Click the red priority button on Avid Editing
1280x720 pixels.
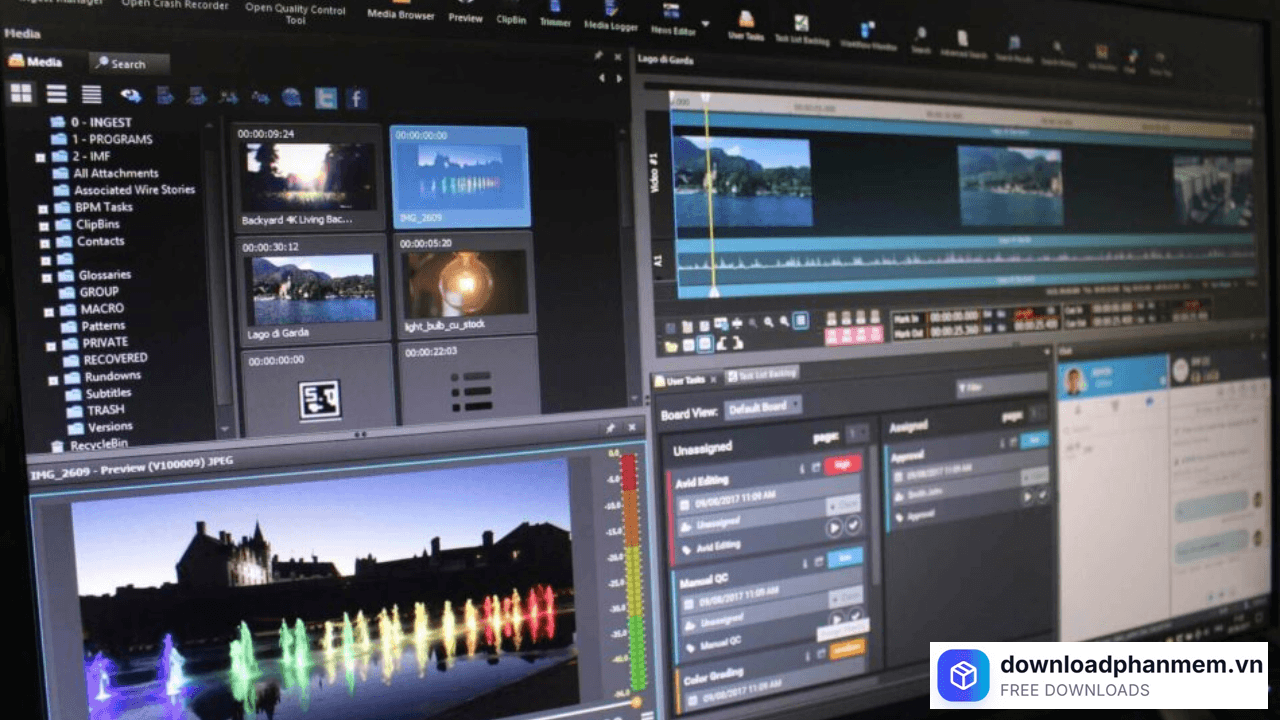tap(843, 463)
